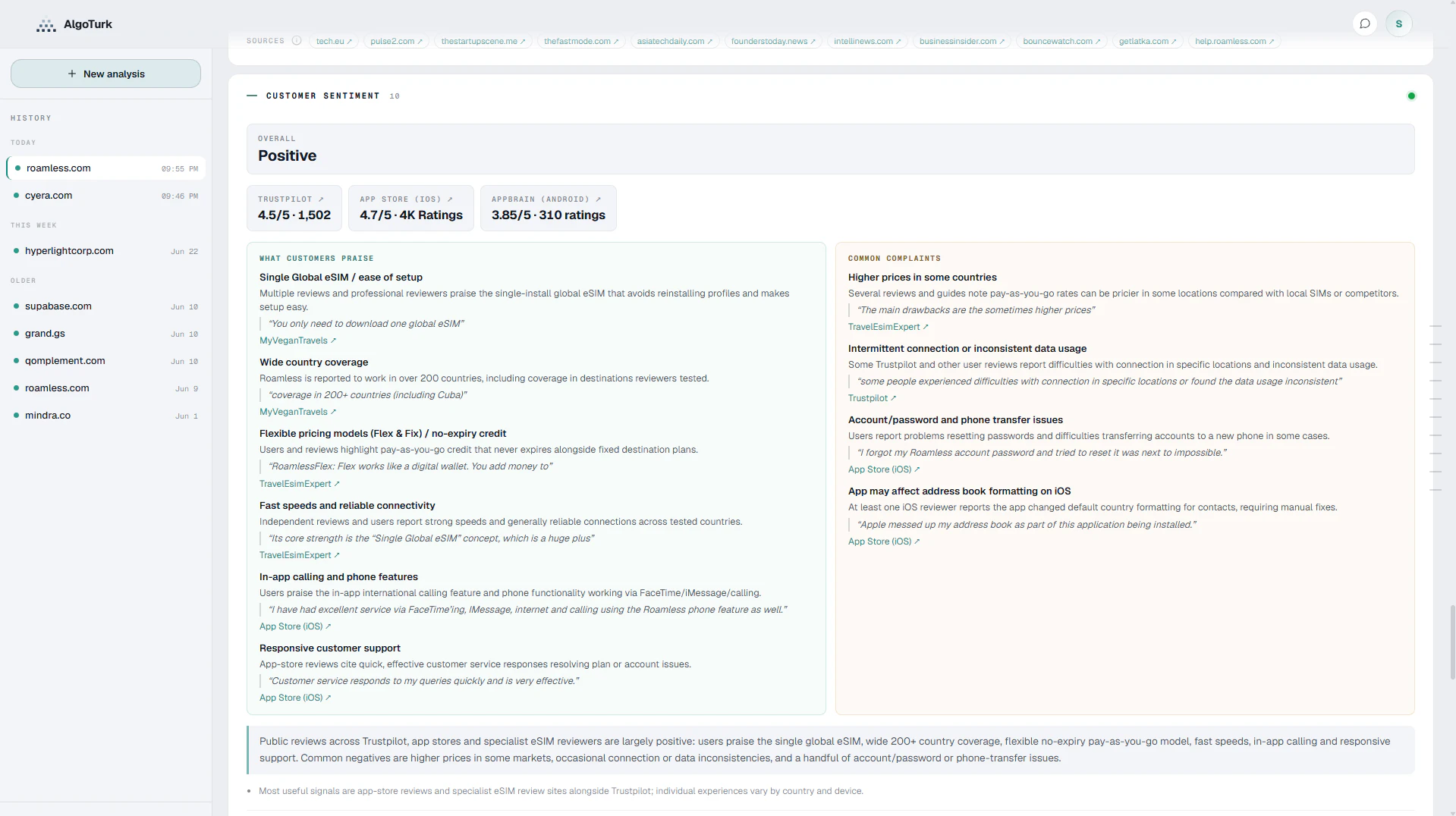The width and height of the screenshot is (1456, 816).
Task: Open App Store link under Responsive customer support
Action: pos(295,698)
